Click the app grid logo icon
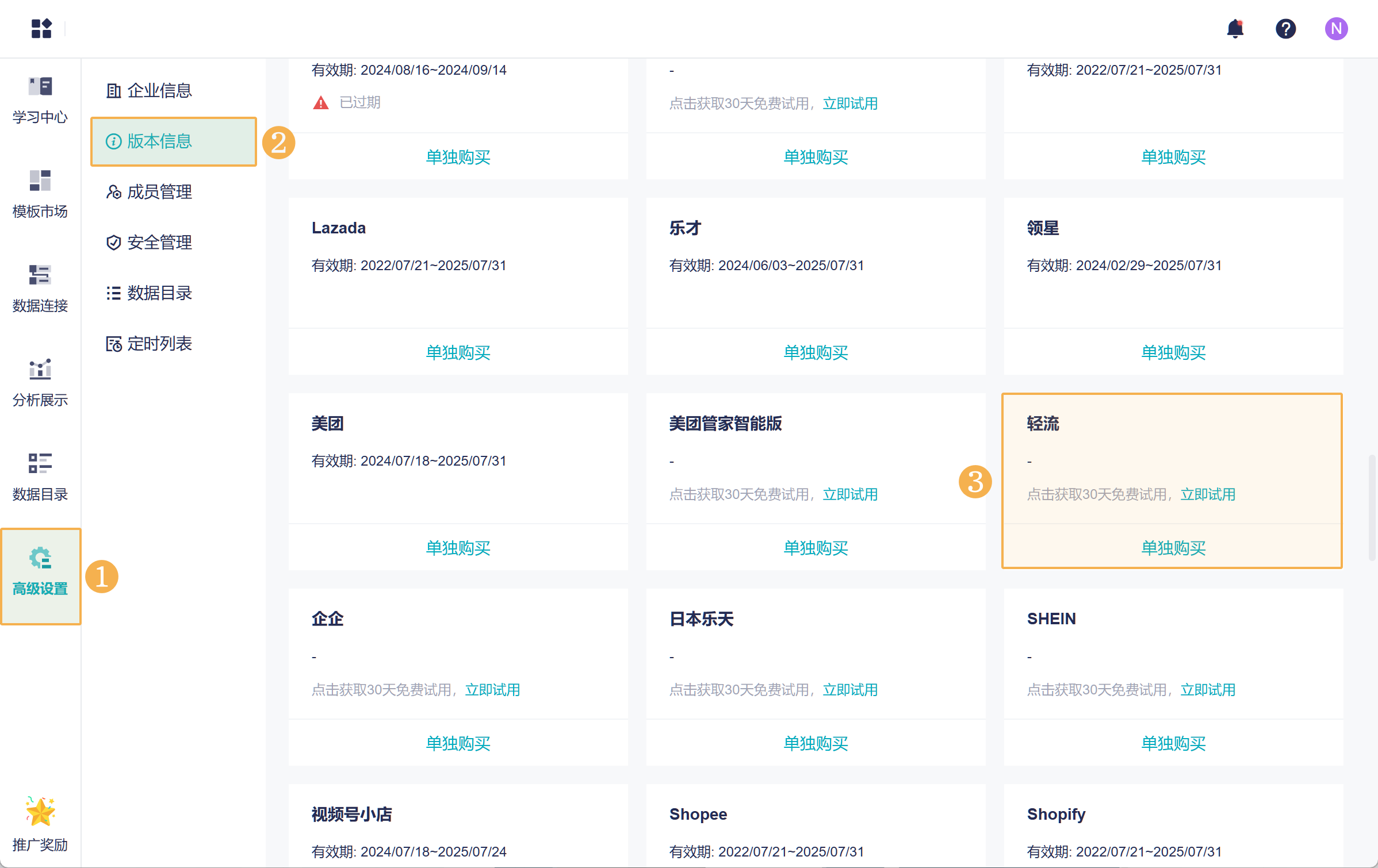This screenshot has height=868, width=1378. (x=41, y=29)
